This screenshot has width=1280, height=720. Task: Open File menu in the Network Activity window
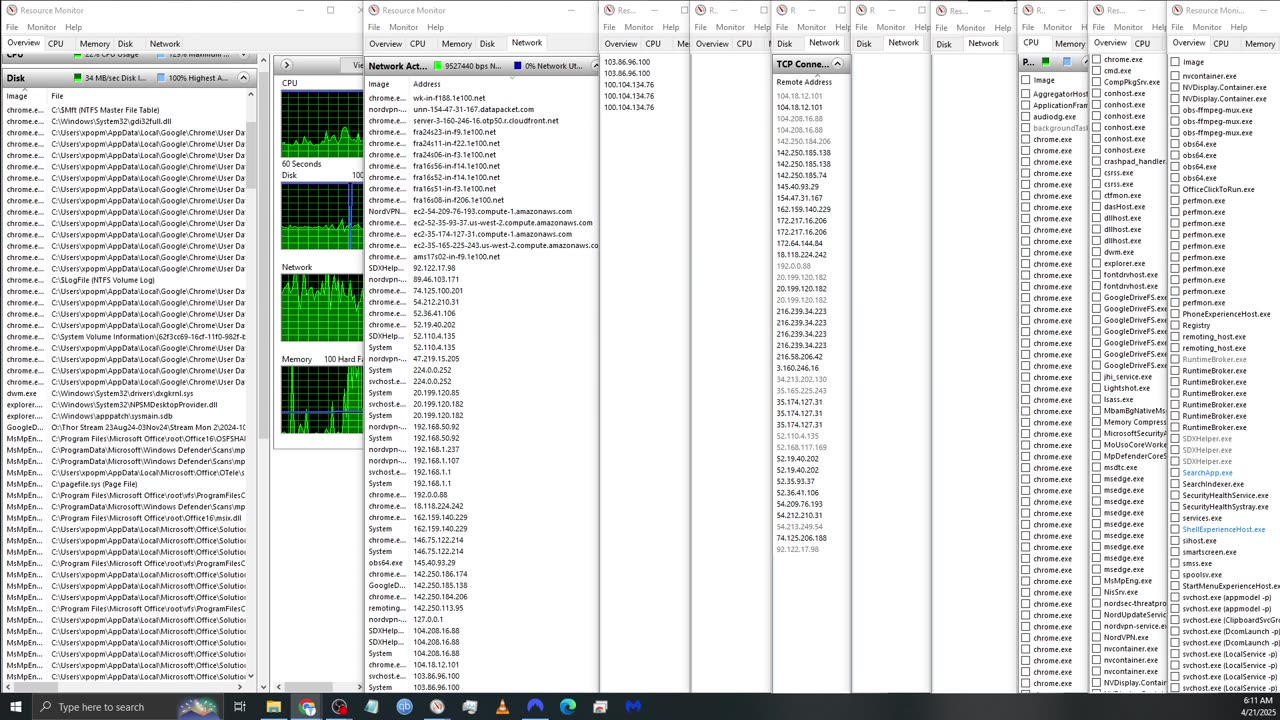[374, 27]
